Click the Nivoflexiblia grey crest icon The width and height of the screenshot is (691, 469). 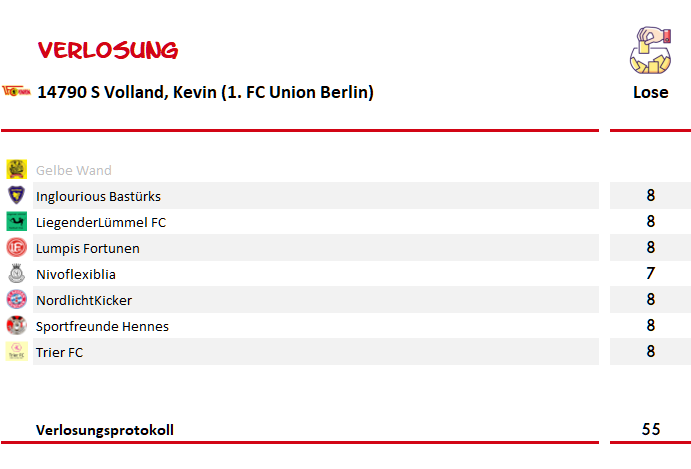(x=17, y=273)
